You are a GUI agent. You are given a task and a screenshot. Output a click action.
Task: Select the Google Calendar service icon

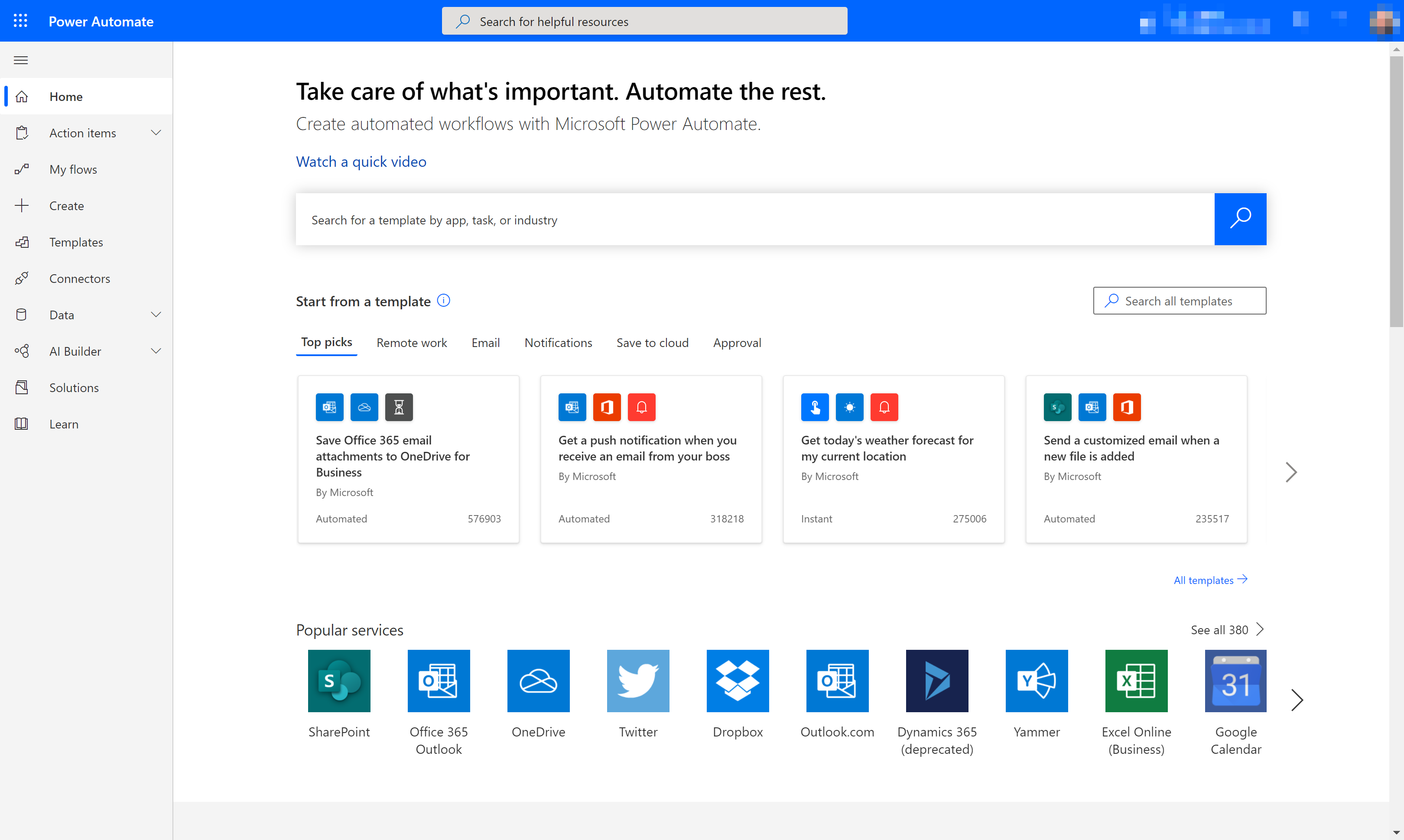pyautogui.click(x=1236, y=680)
